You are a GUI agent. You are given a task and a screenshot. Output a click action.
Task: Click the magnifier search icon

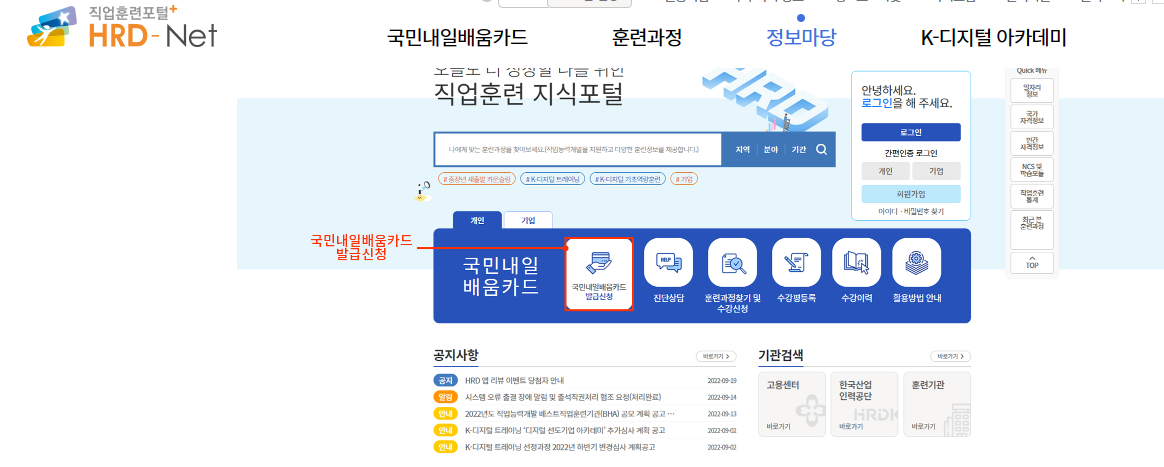[x=821, y=149]
